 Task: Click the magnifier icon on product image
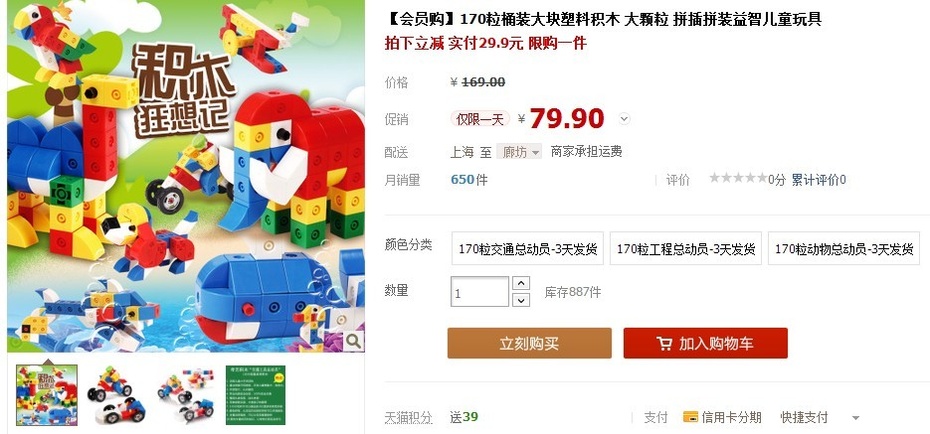click(x=353, y=341)
